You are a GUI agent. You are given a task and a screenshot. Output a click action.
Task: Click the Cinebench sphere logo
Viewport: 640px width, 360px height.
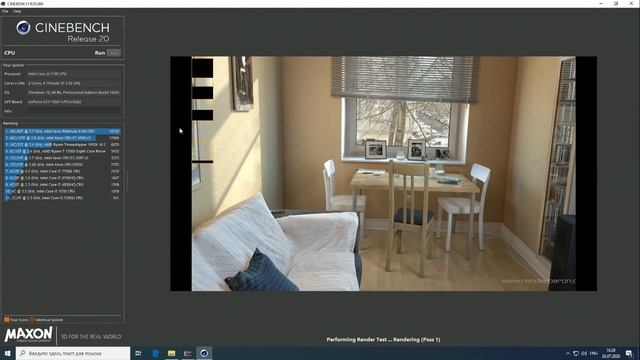point(23,28)
